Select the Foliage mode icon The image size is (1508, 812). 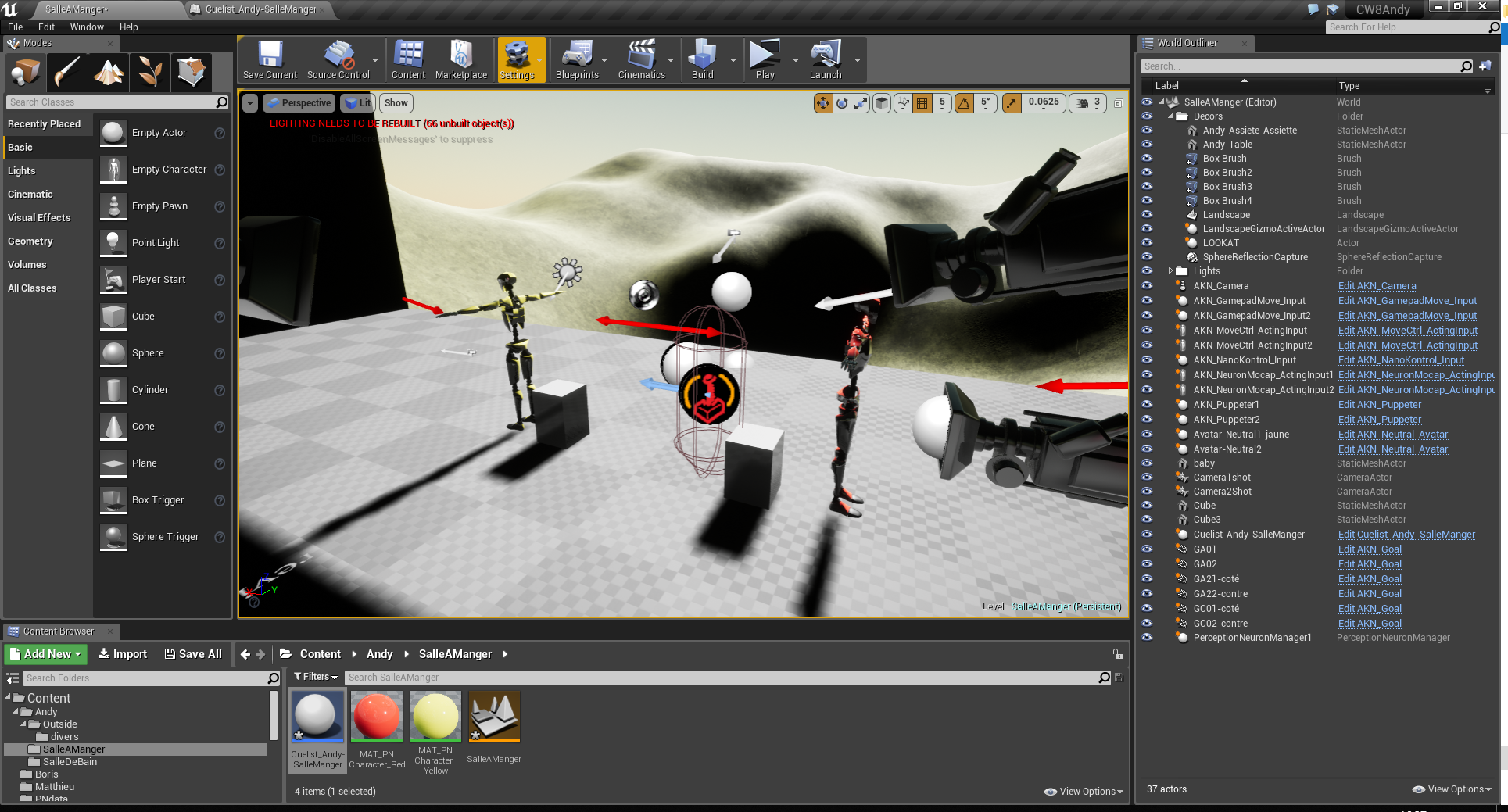point(150,72)
